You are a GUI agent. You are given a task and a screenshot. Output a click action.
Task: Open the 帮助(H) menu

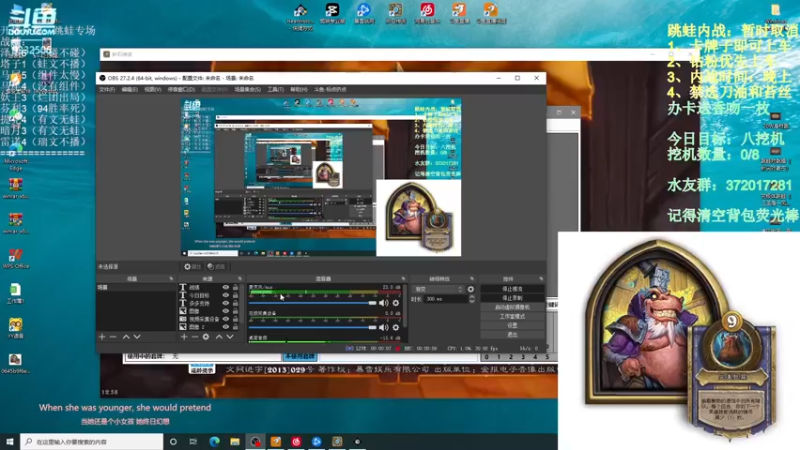(x=299, y=89)
